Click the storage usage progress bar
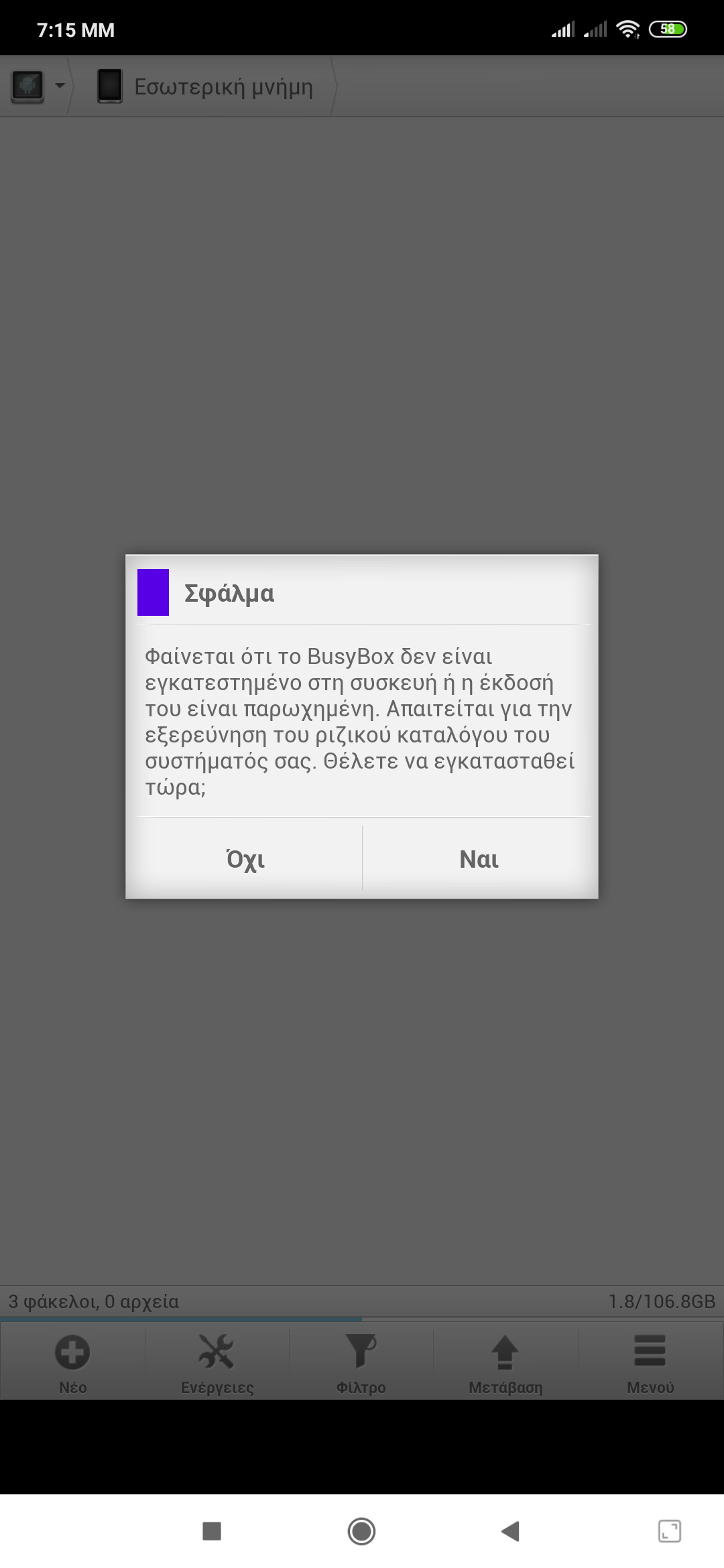724x1568 pixels. [362, 1319]
